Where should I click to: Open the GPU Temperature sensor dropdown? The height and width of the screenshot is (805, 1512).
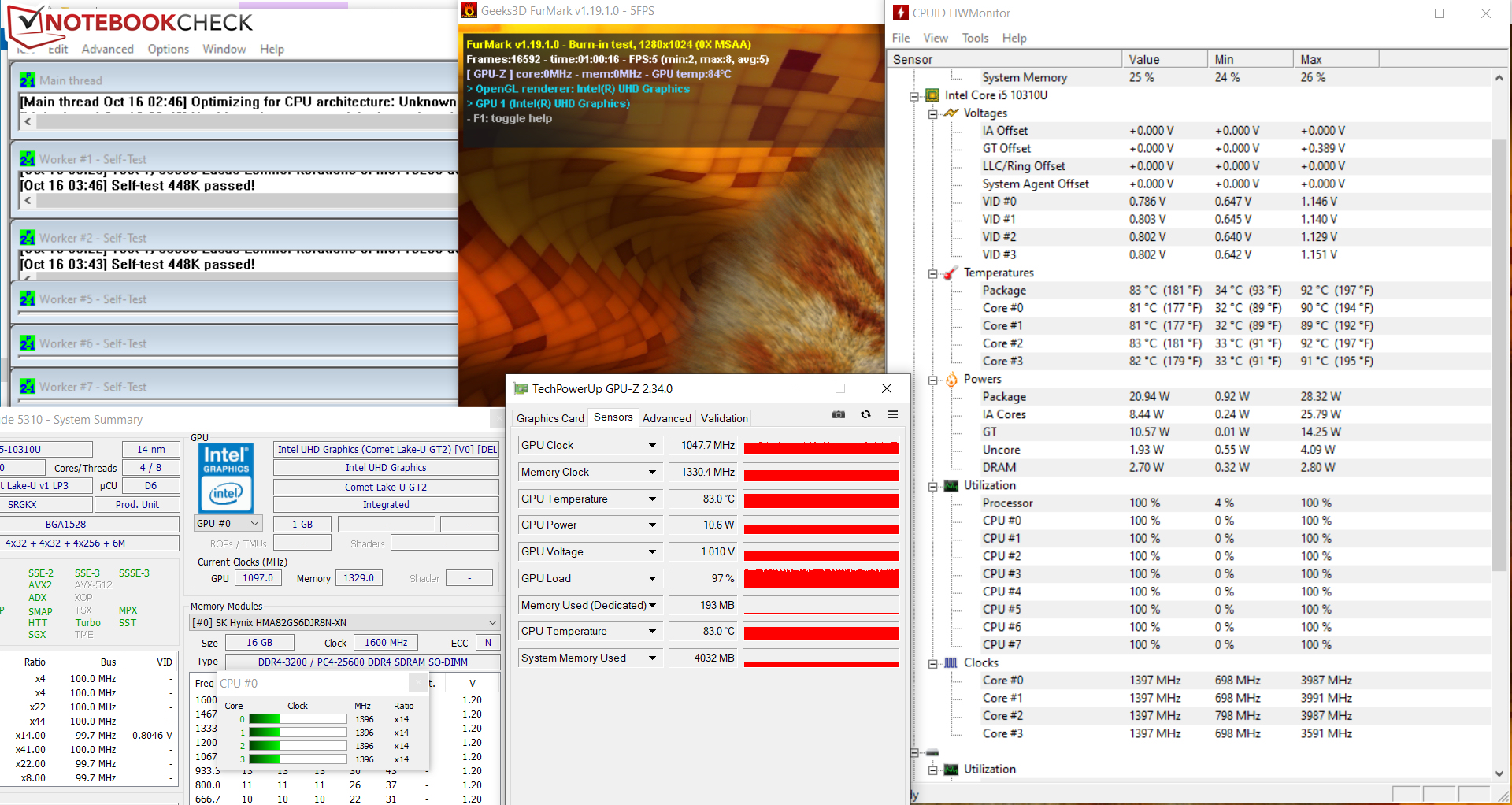tap(652, 499)
